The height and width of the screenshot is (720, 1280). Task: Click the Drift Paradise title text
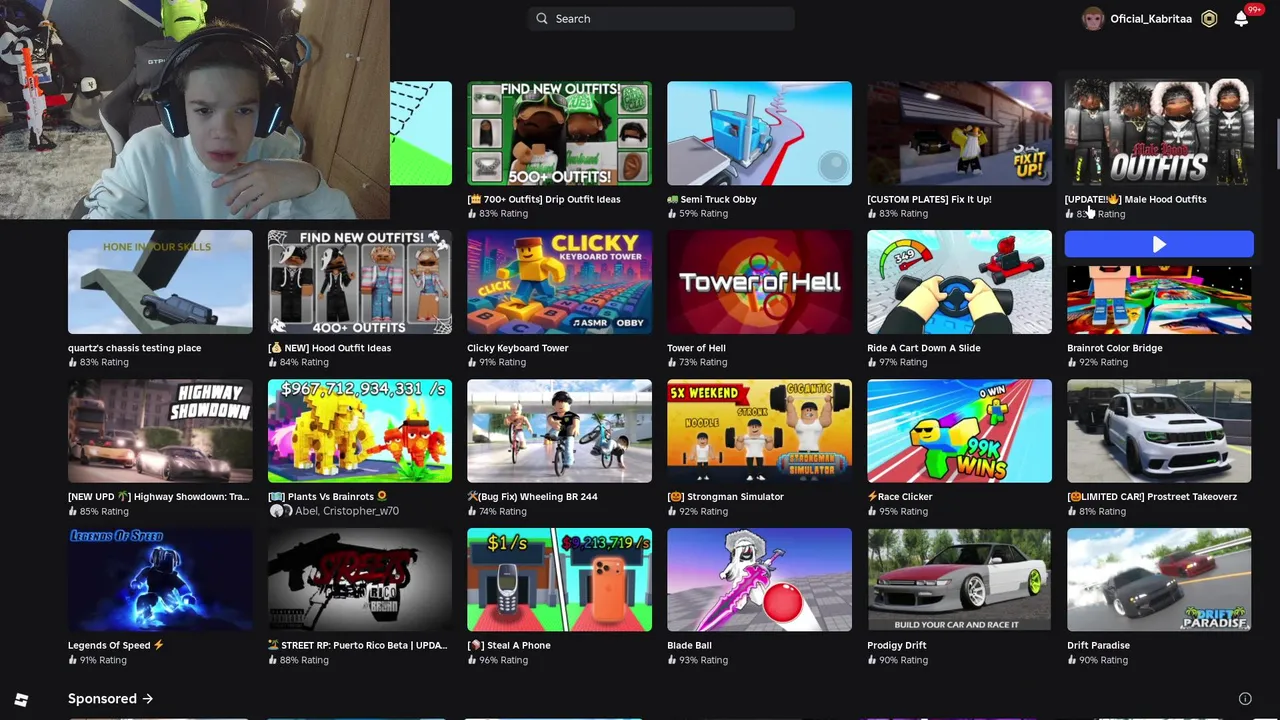1098,645
